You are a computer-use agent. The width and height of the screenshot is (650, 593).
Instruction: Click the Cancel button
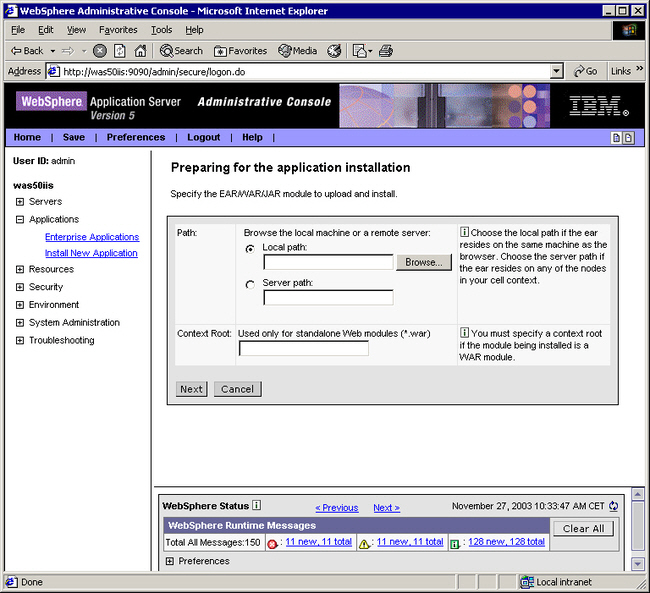[238, 389]
